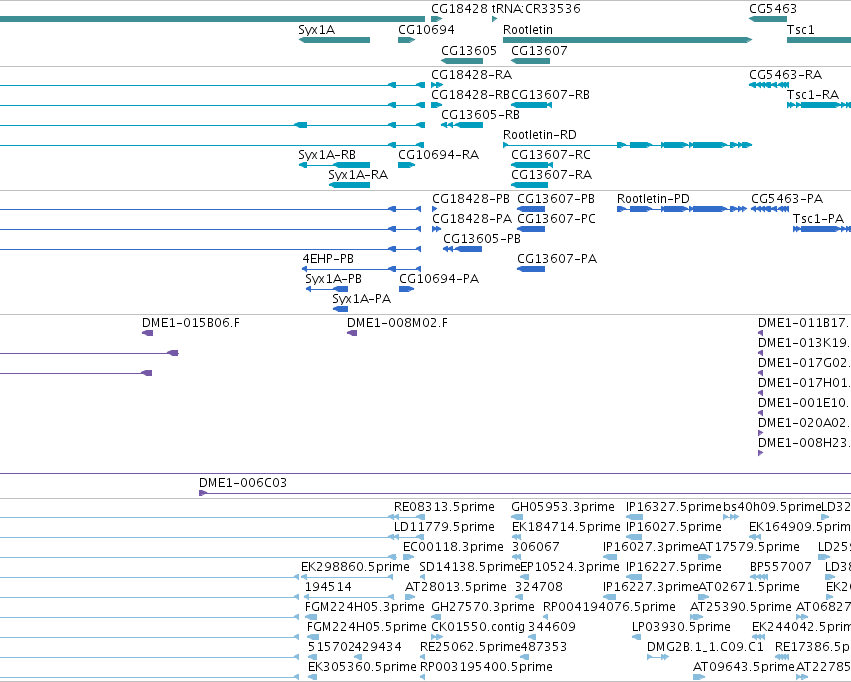Click EST RP004194076.5prime label

click(x=609, y=607)
